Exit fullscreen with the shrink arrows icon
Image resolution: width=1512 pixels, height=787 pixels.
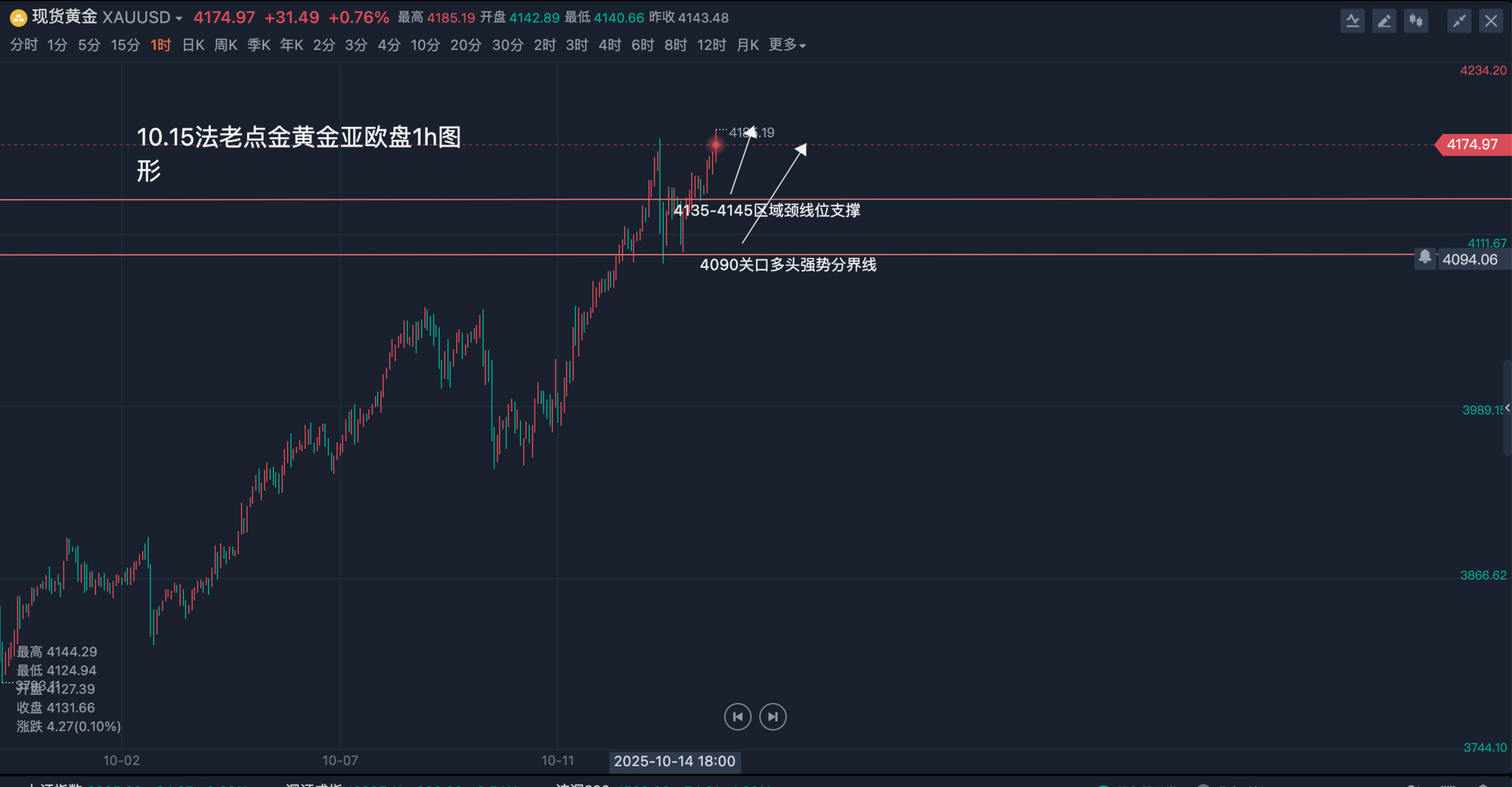(x=1459, y=21)
